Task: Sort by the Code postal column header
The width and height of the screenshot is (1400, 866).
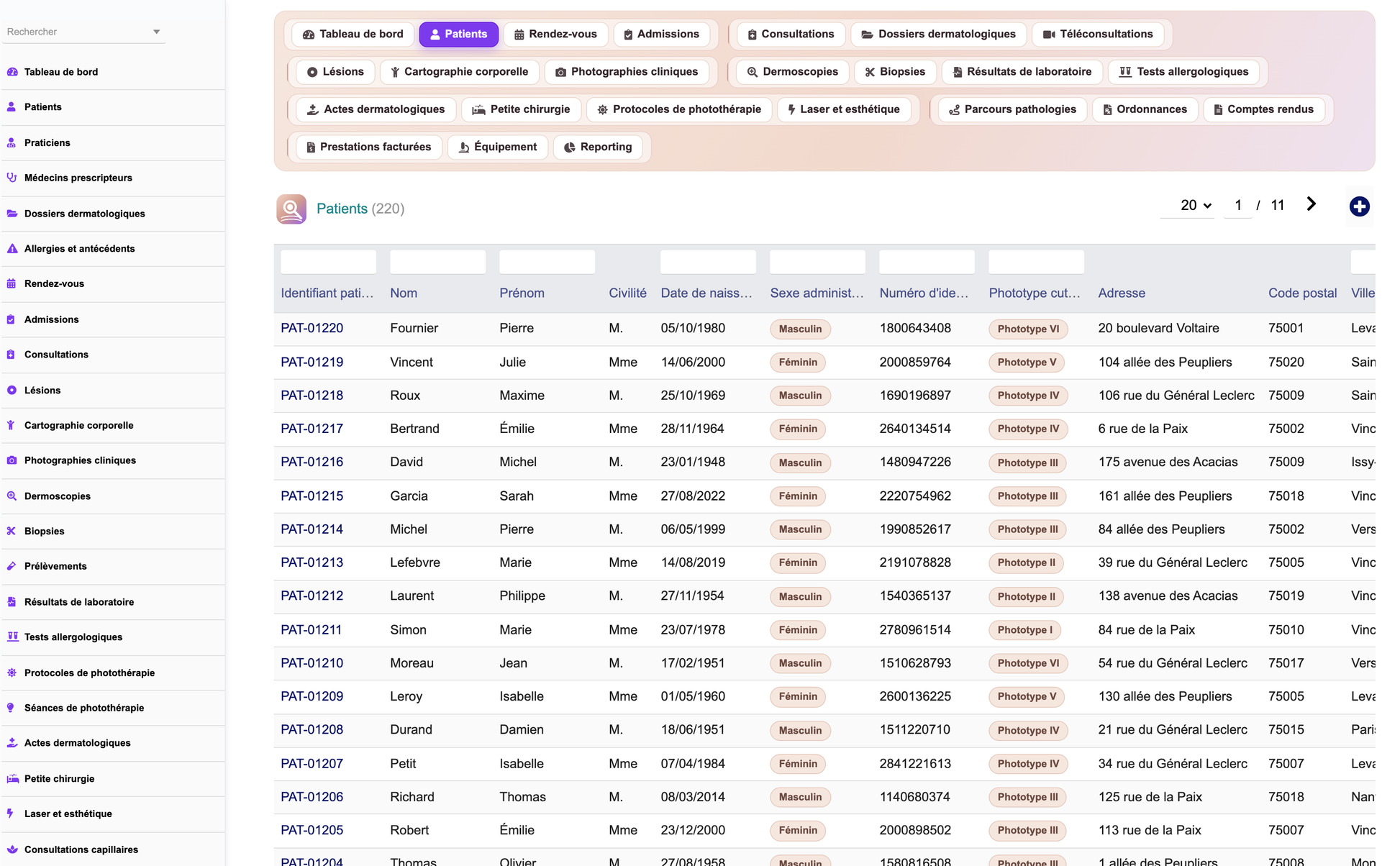Action: point(1302,293)
